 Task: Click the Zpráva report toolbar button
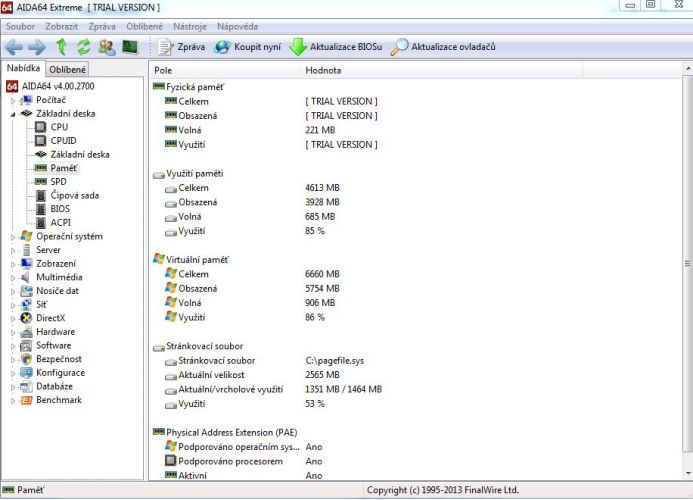point(182,47)
